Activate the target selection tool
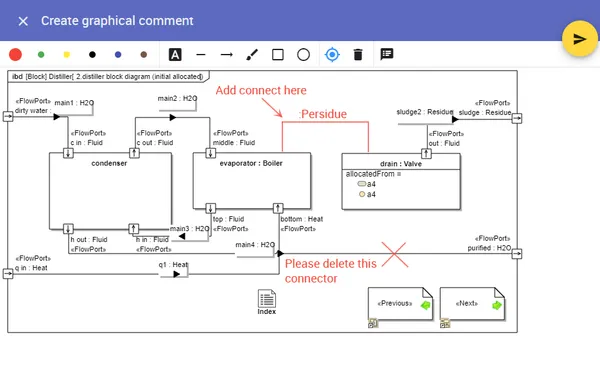The image size is (600, 373). click(332, 55)
